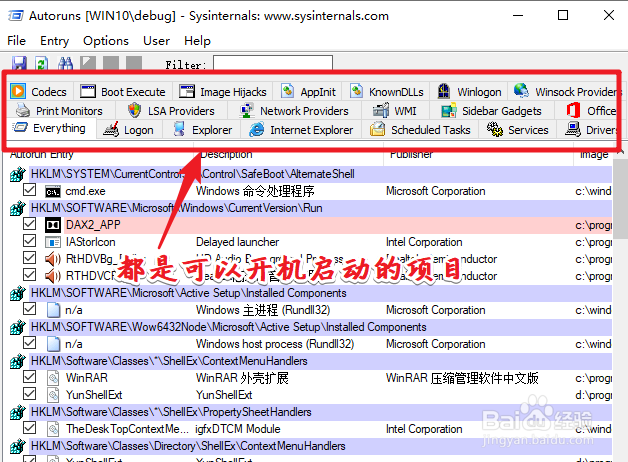Open the Options menu
Viewport: 628px width, 462px height.
coord(106,41)
